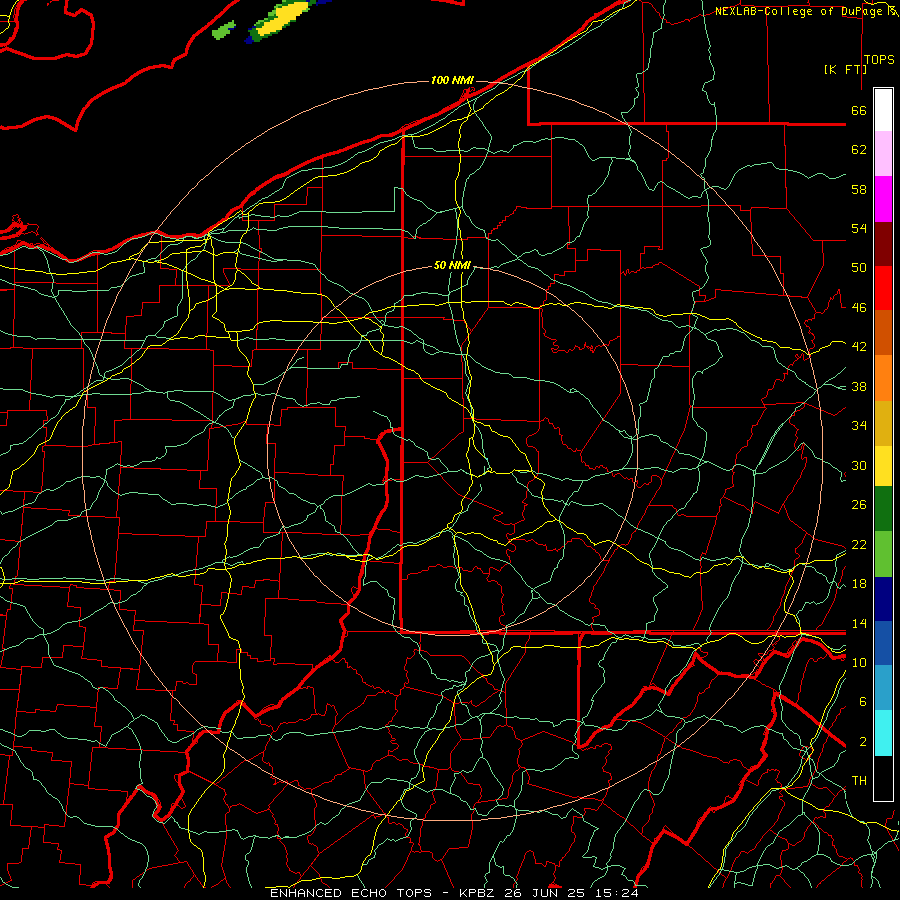Click the light blue legend swatch

point(883,688)
